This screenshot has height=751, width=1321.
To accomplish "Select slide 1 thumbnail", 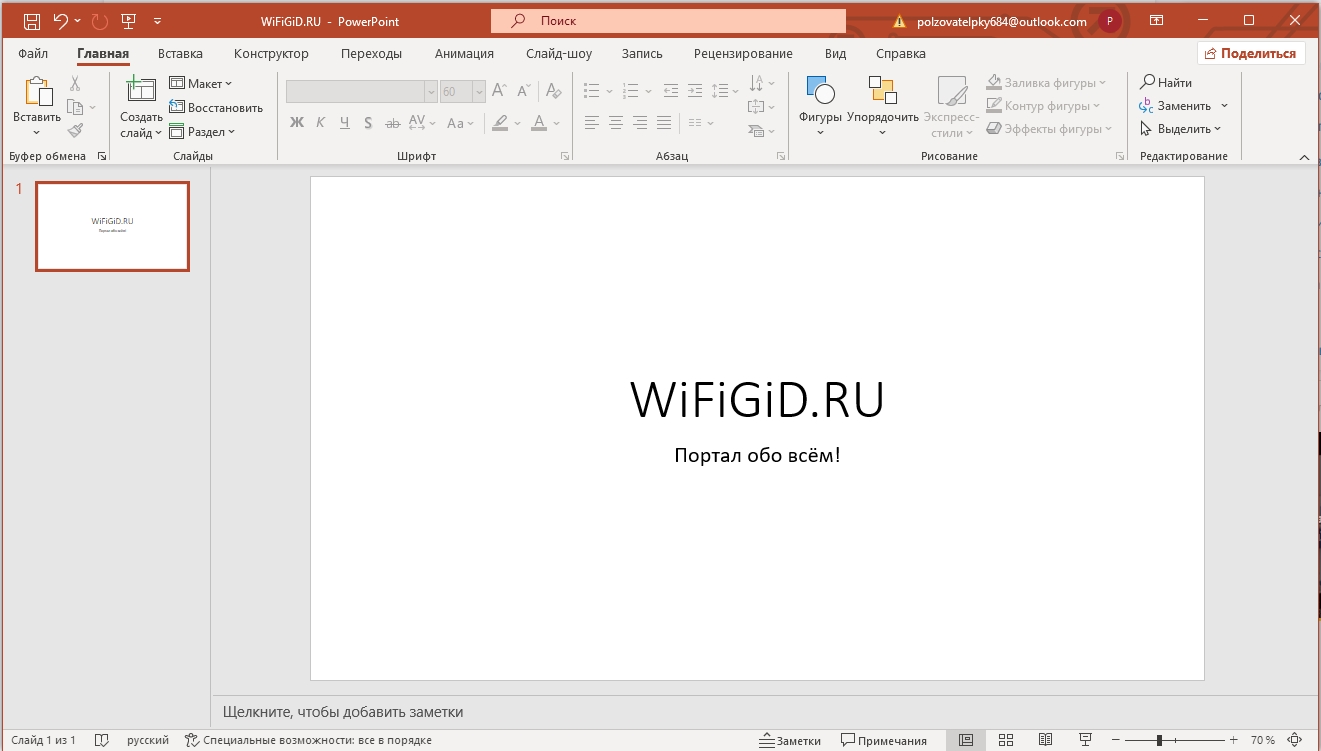I will pos(112,226).
